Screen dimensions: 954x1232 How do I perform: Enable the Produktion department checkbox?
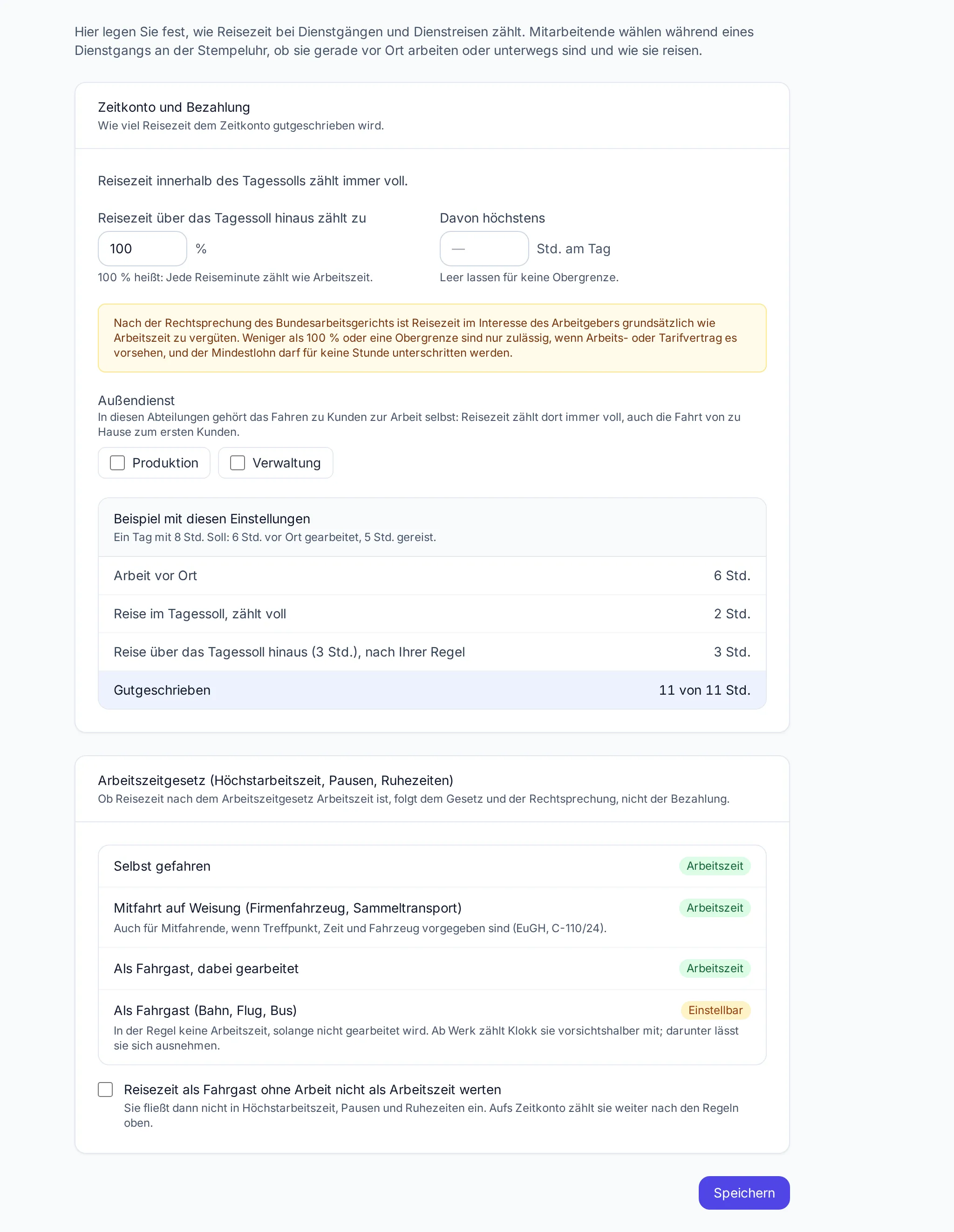pos(117,463)
